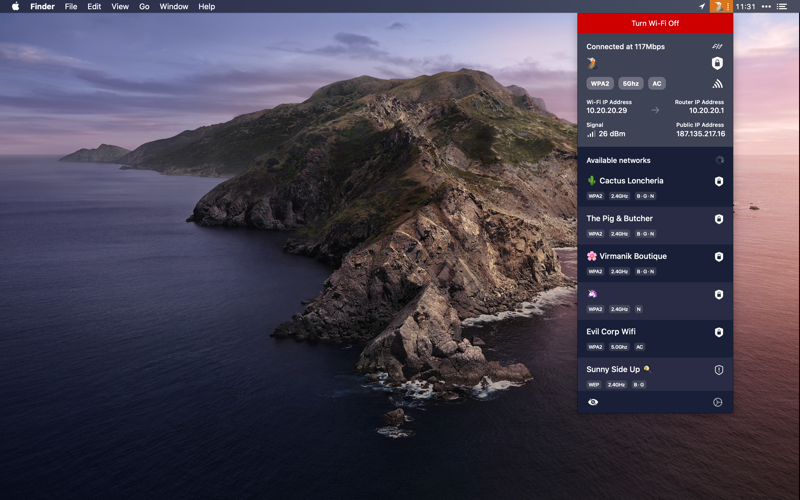Open the Go menu
Viewport: 800px width, 500px height.
click(144, 7)
